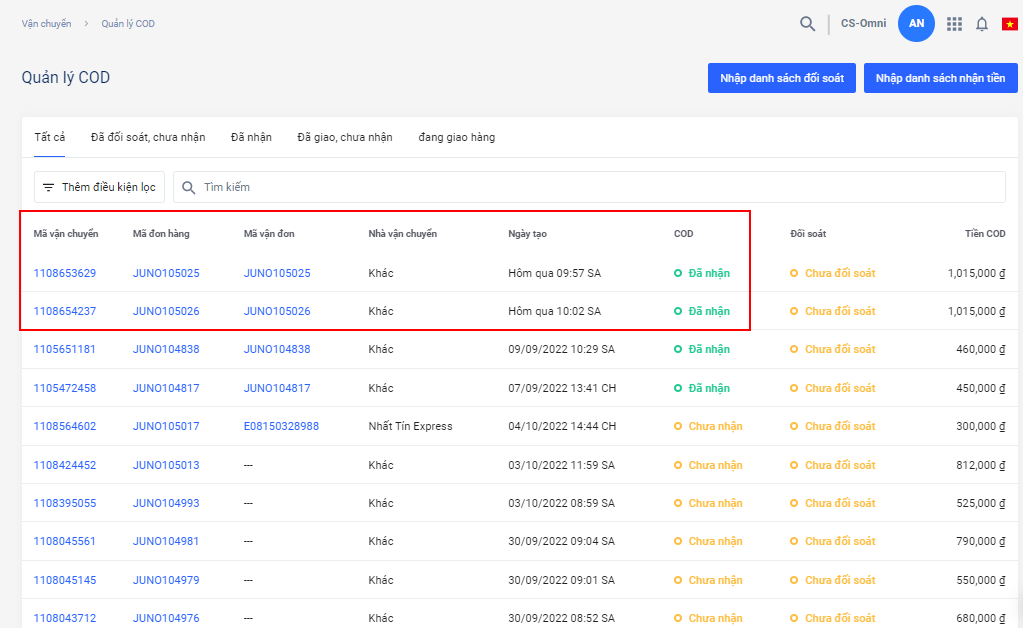Click the Vietnam flag language icon
This screenshot has width=1023, height=628.
coord(1009,24)
